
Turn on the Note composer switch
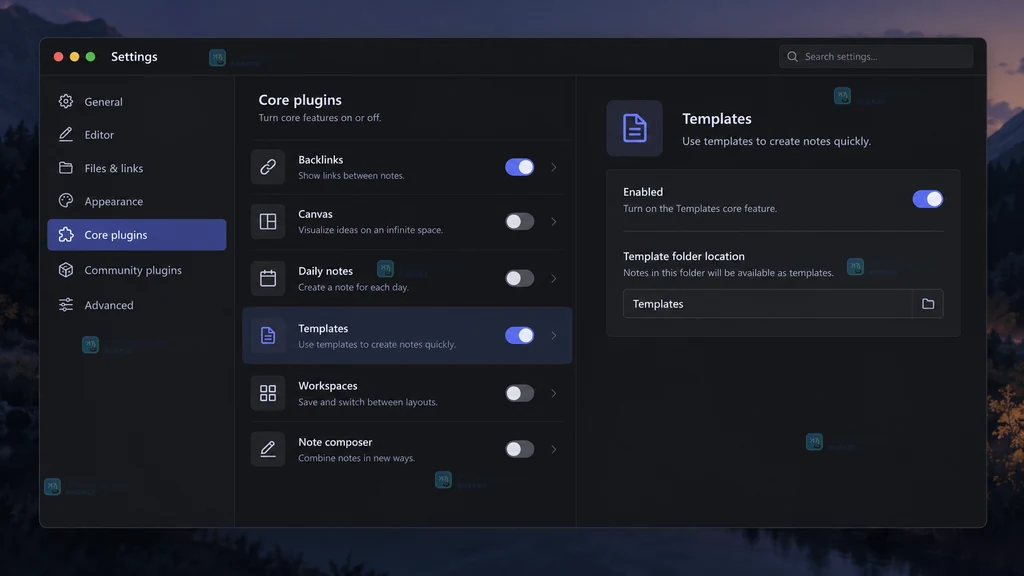click(520, 449)
